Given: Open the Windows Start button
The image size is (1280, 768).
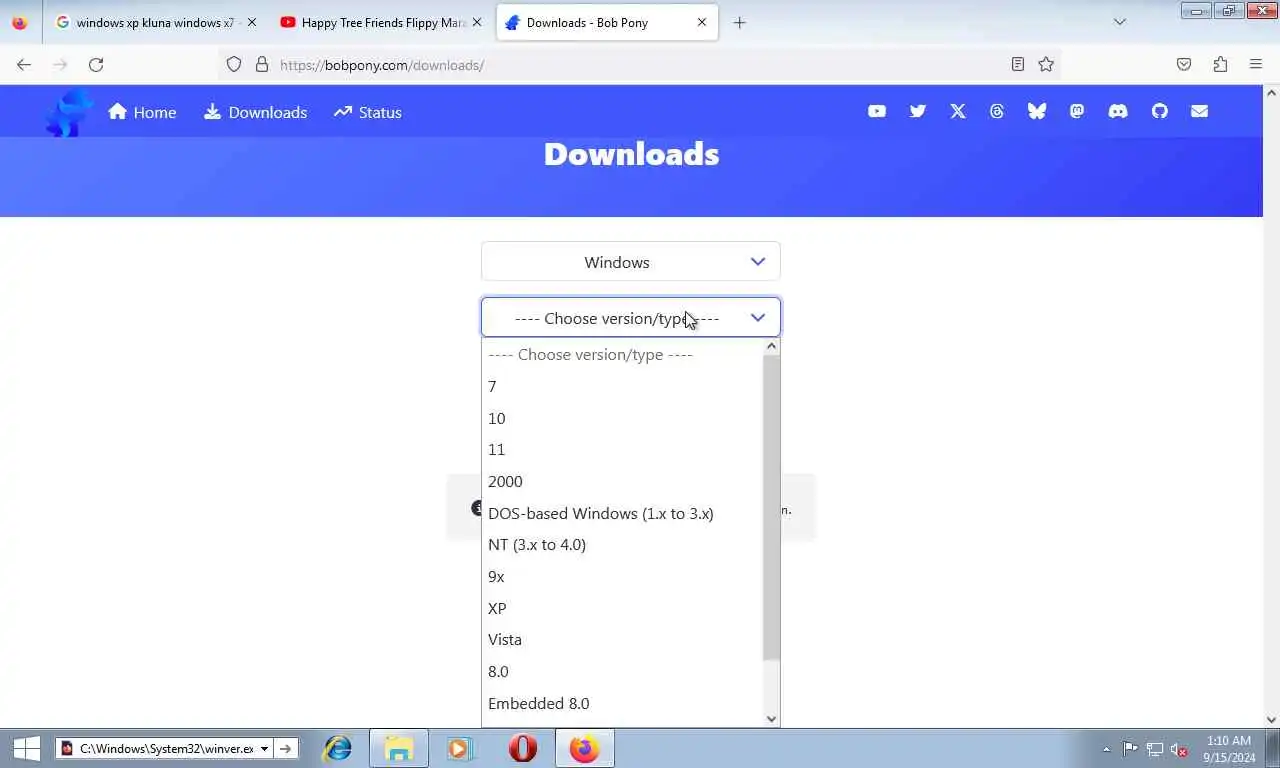Looking at the screenshot, I should pyautogui.click(x=26, y=748).
